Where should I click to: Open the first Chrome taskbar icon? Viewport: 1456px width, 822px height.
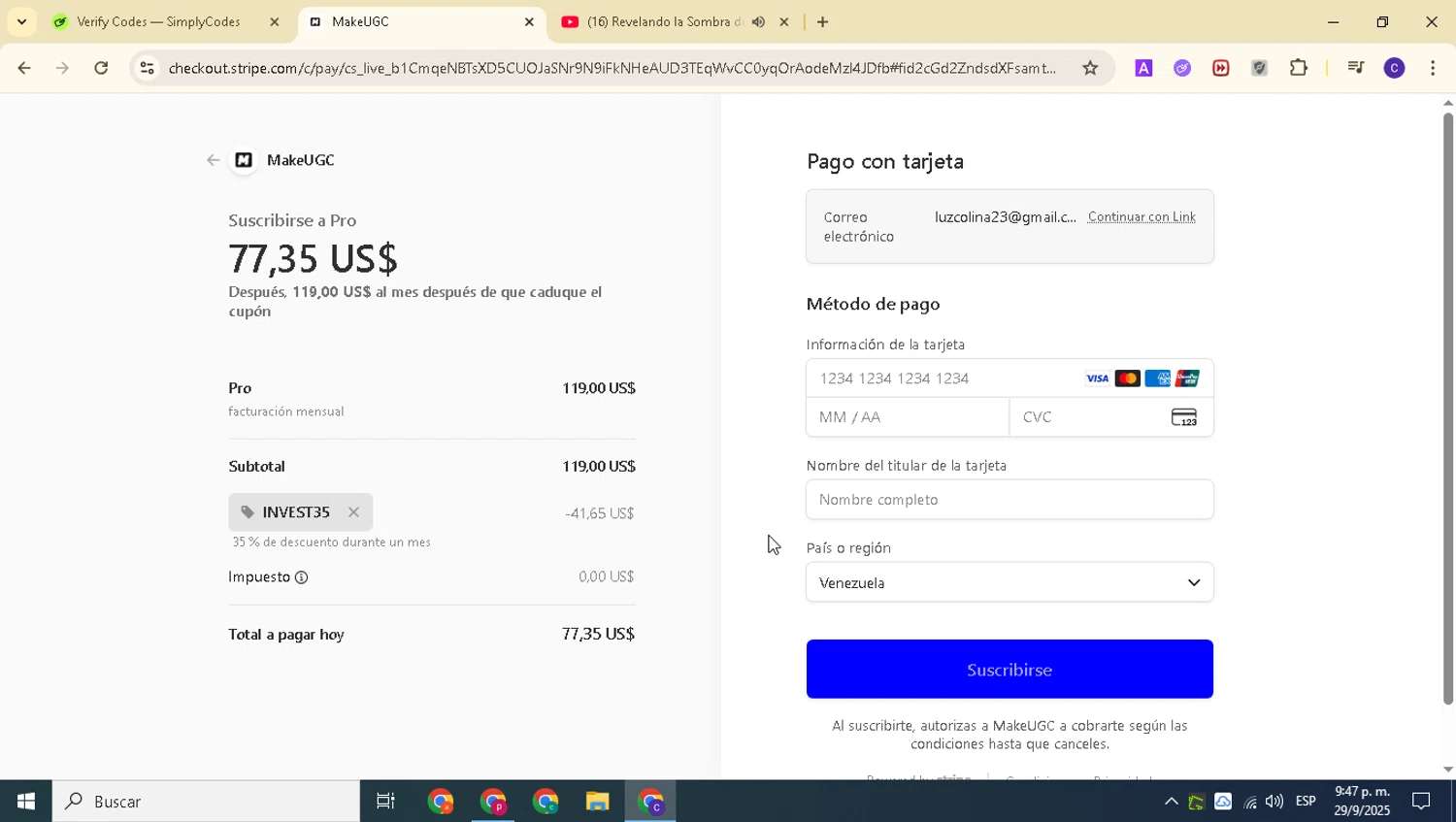[x=441, y=802]
